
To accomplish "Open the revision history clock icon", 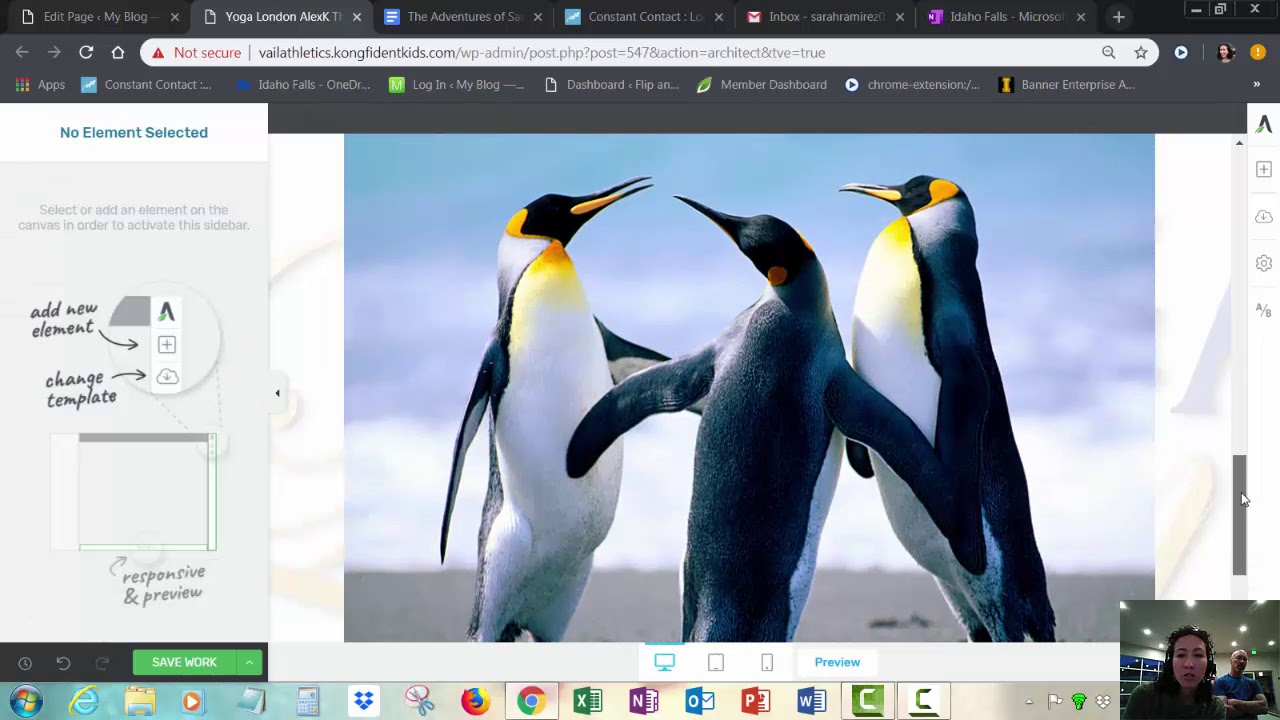I will coord(25,663).
